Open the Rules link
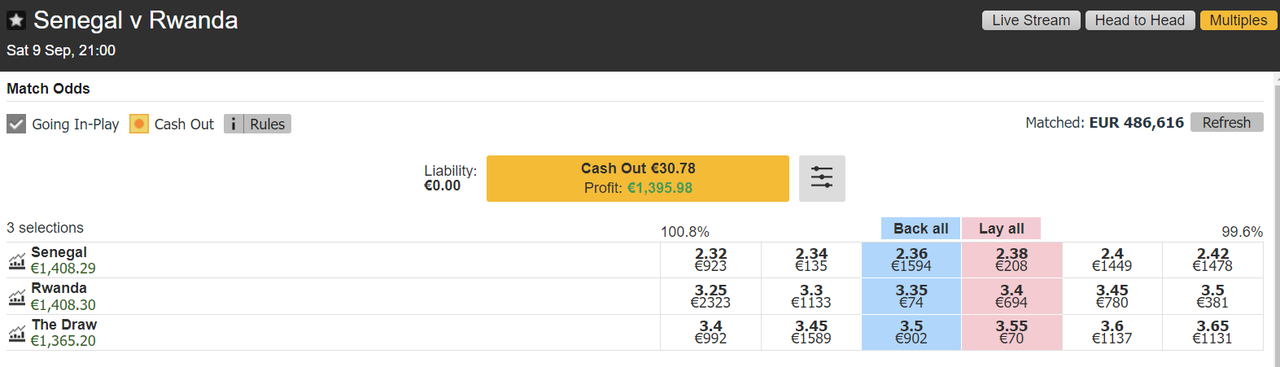This screenshot has height=367, width=1280. coord(267,124)
